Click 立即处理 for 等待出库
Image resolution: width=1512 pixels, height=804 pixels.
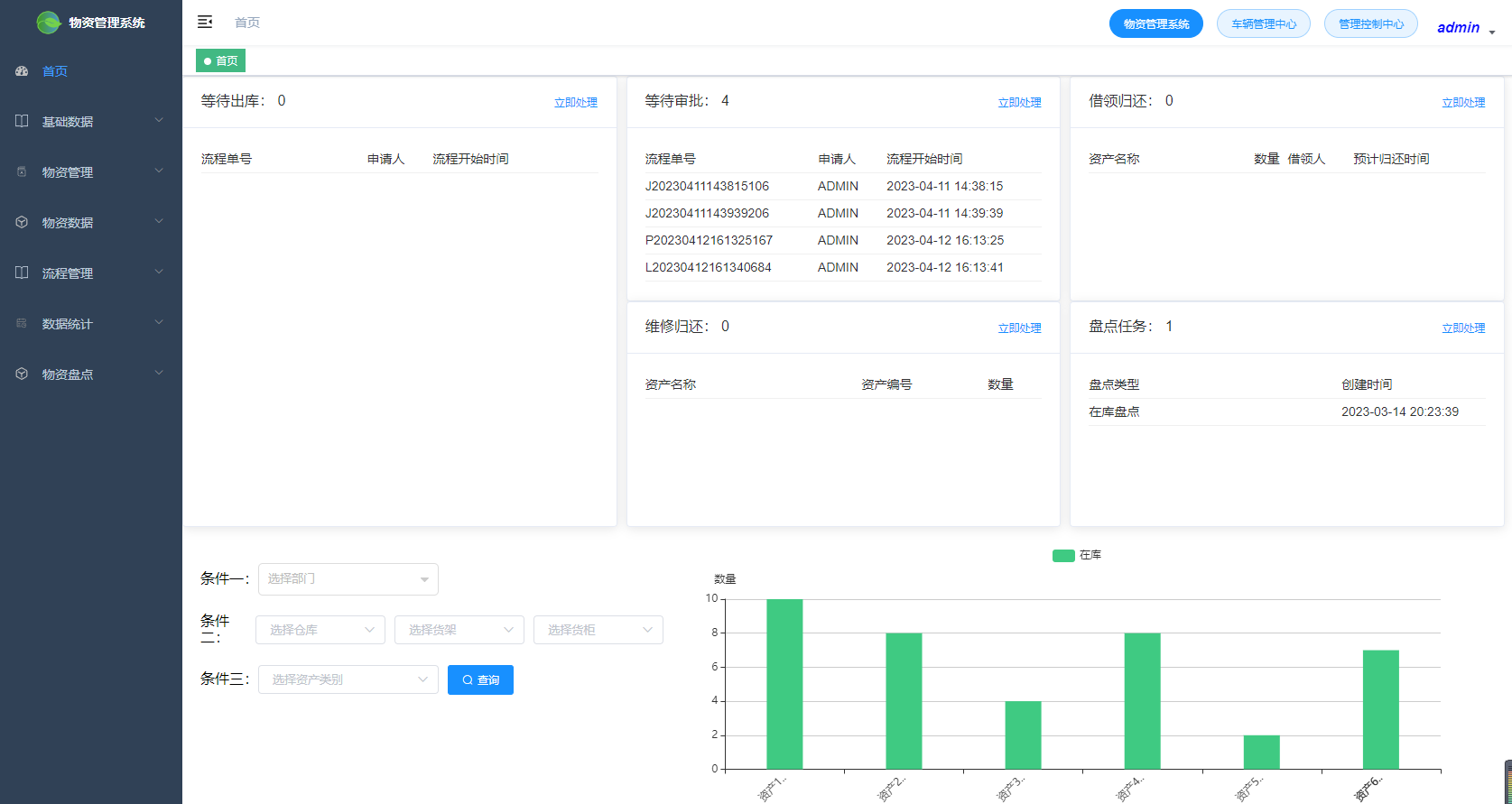pyautogui.click(x=576, y=103)
